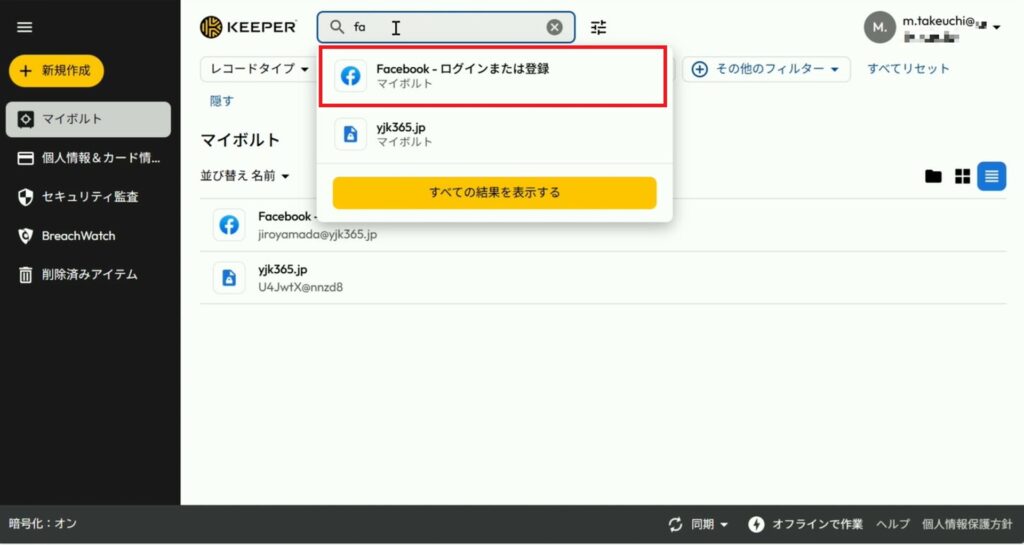This screenshot has width=1024, height=545.
Task: Click the 隠す link
Action: [221, 101]
